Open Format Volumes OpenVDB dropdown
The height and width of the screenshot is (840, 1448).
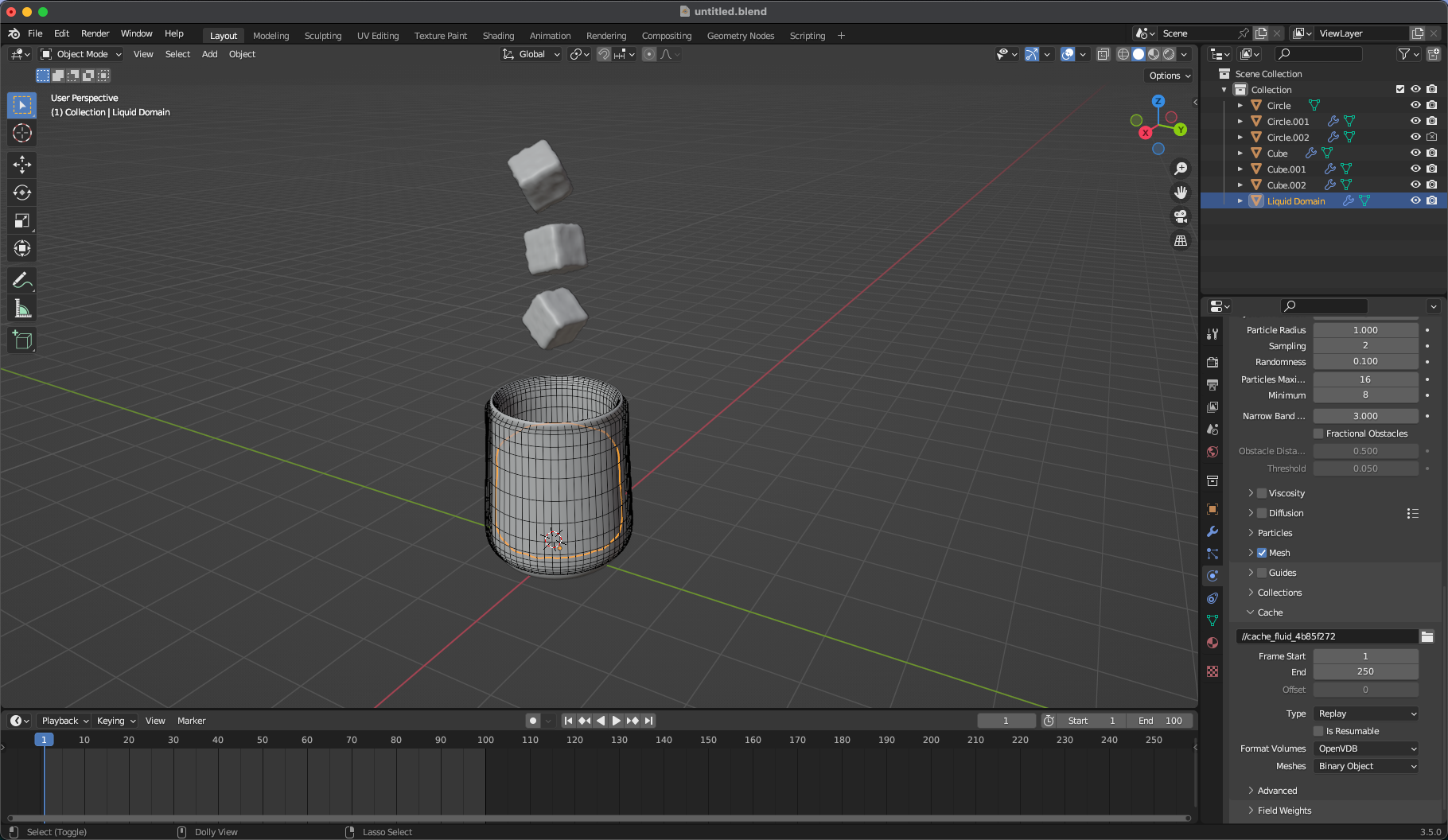point(1366,749)
